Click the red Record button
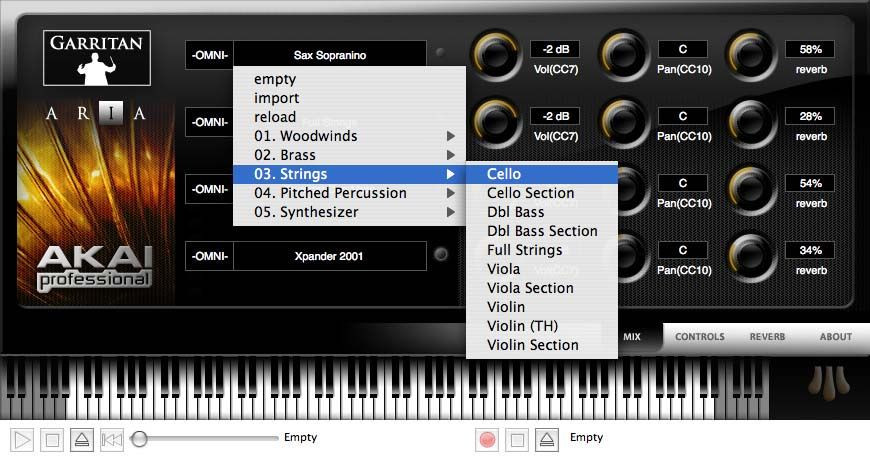The height and width of the screenshot is (460, 870). (488, 439)
